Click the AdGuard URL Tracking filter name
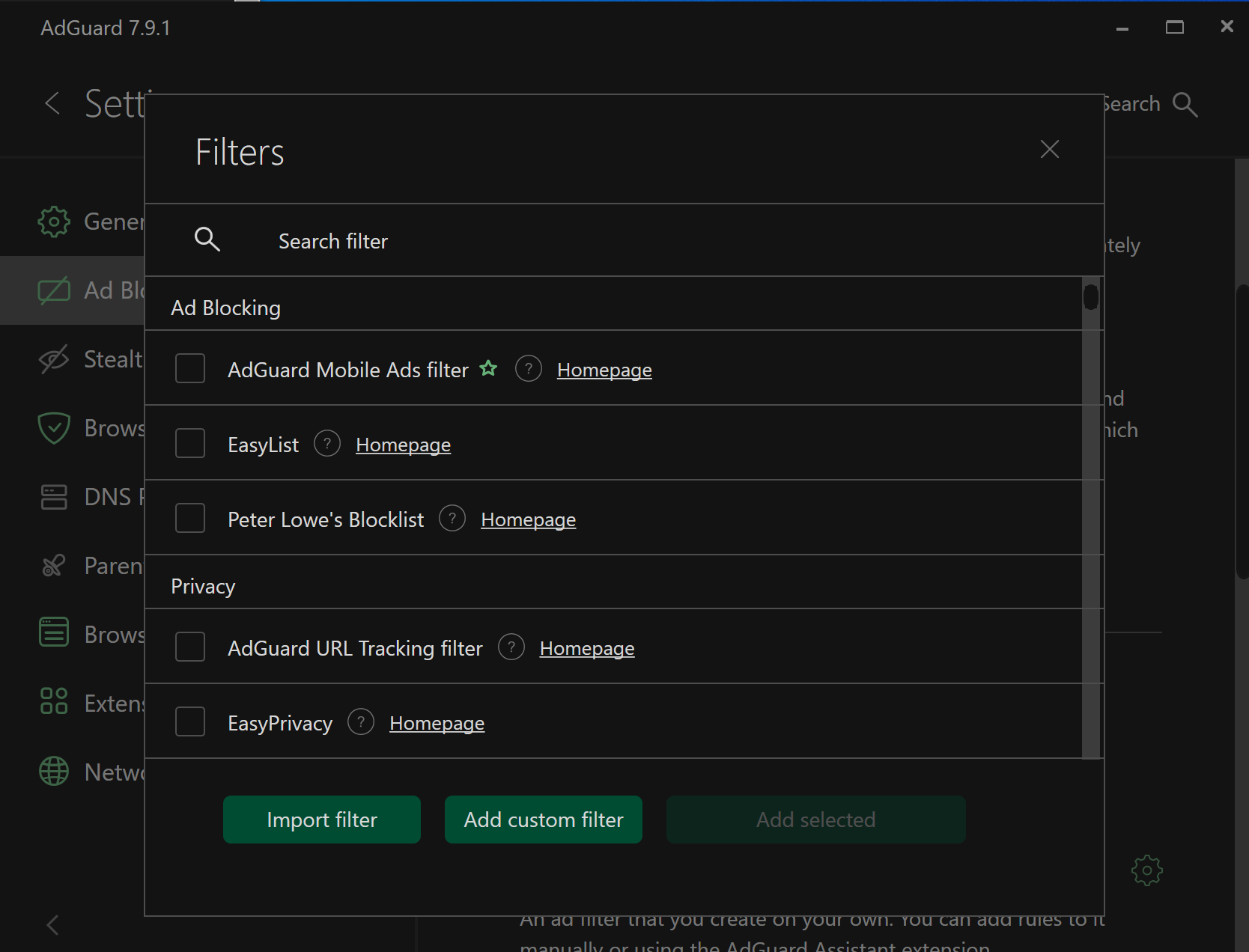Screen dimensions: 1249x952 click(x=355, y=648)
